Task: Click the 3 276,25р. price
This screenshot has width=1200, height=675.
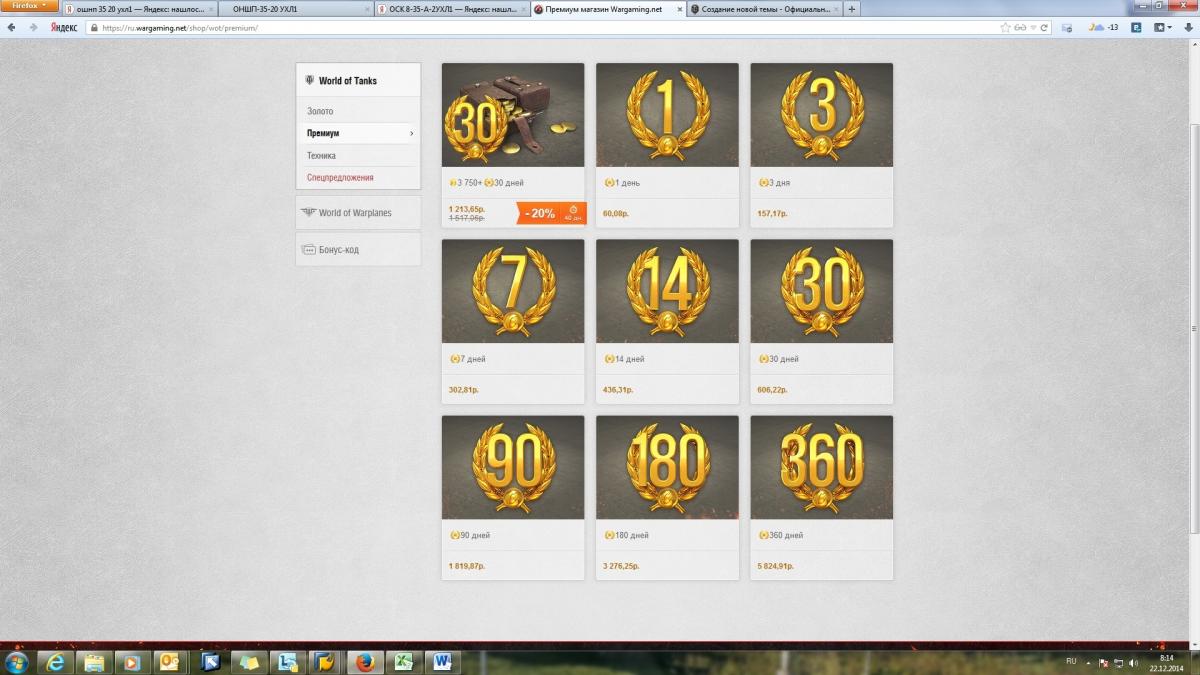Action: point(622,565)
